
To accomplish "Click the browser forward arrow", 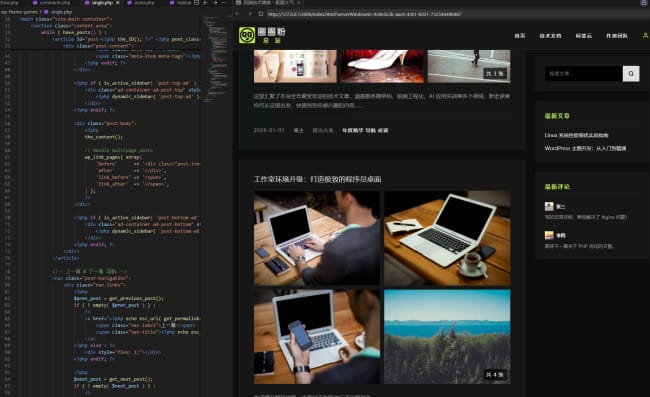I will pos(250,14).
